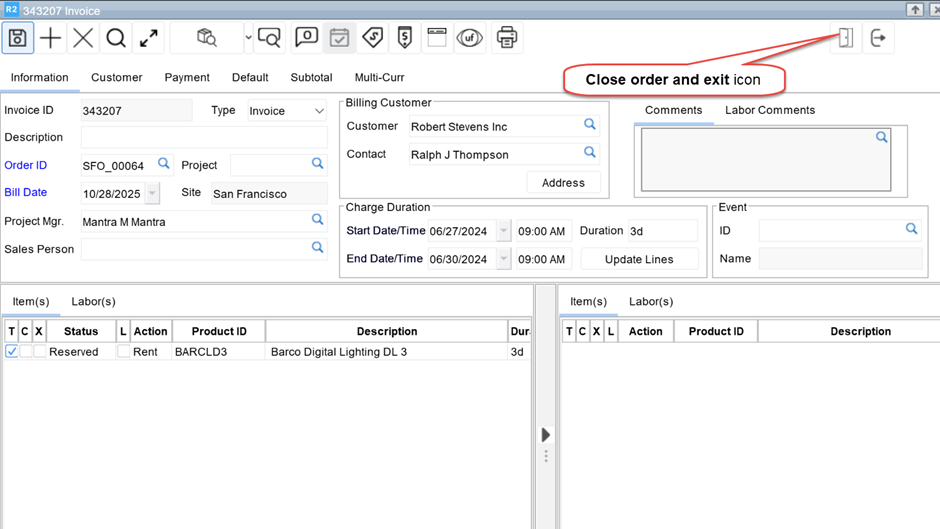Click the eye 'uf' toolbar icon

point(470,38)
